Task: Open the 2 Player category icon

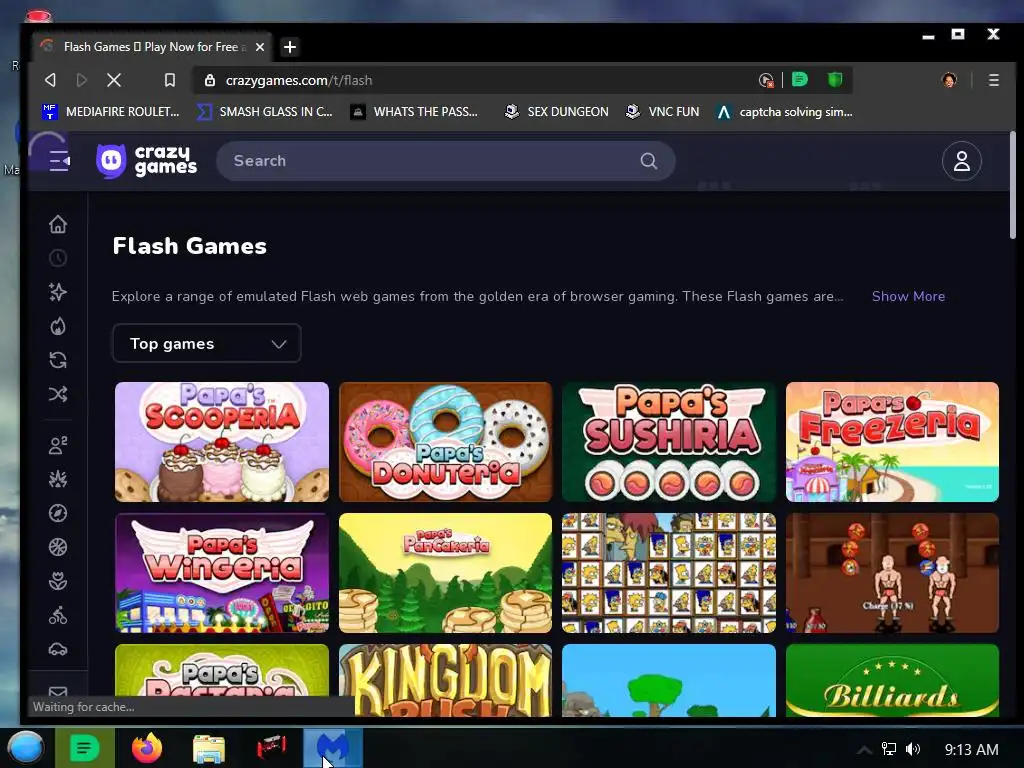Action: pos(57,445)
